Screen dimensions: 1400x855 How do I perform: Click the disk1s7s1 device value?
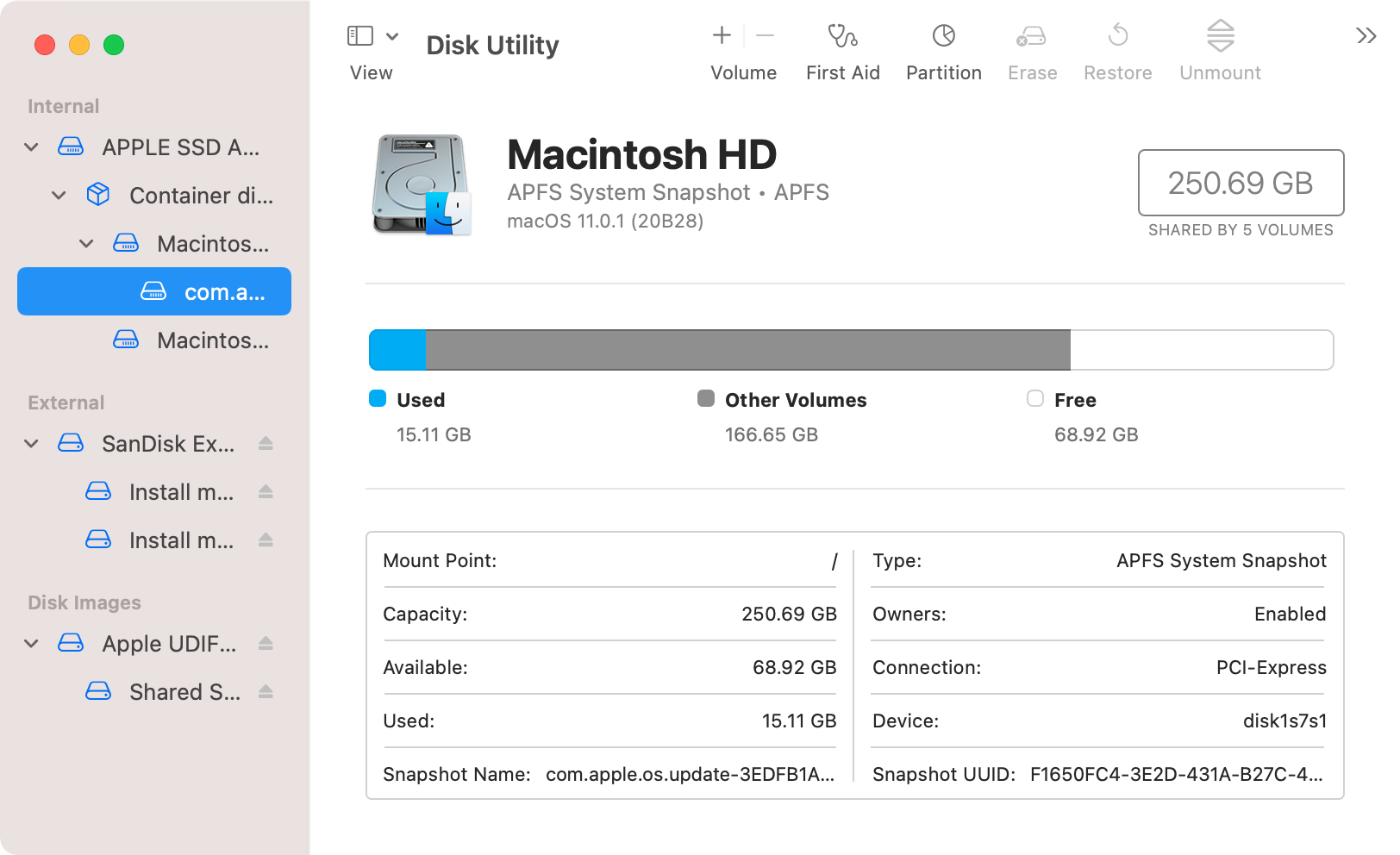pyautogui.click(x=1284, y=721)
